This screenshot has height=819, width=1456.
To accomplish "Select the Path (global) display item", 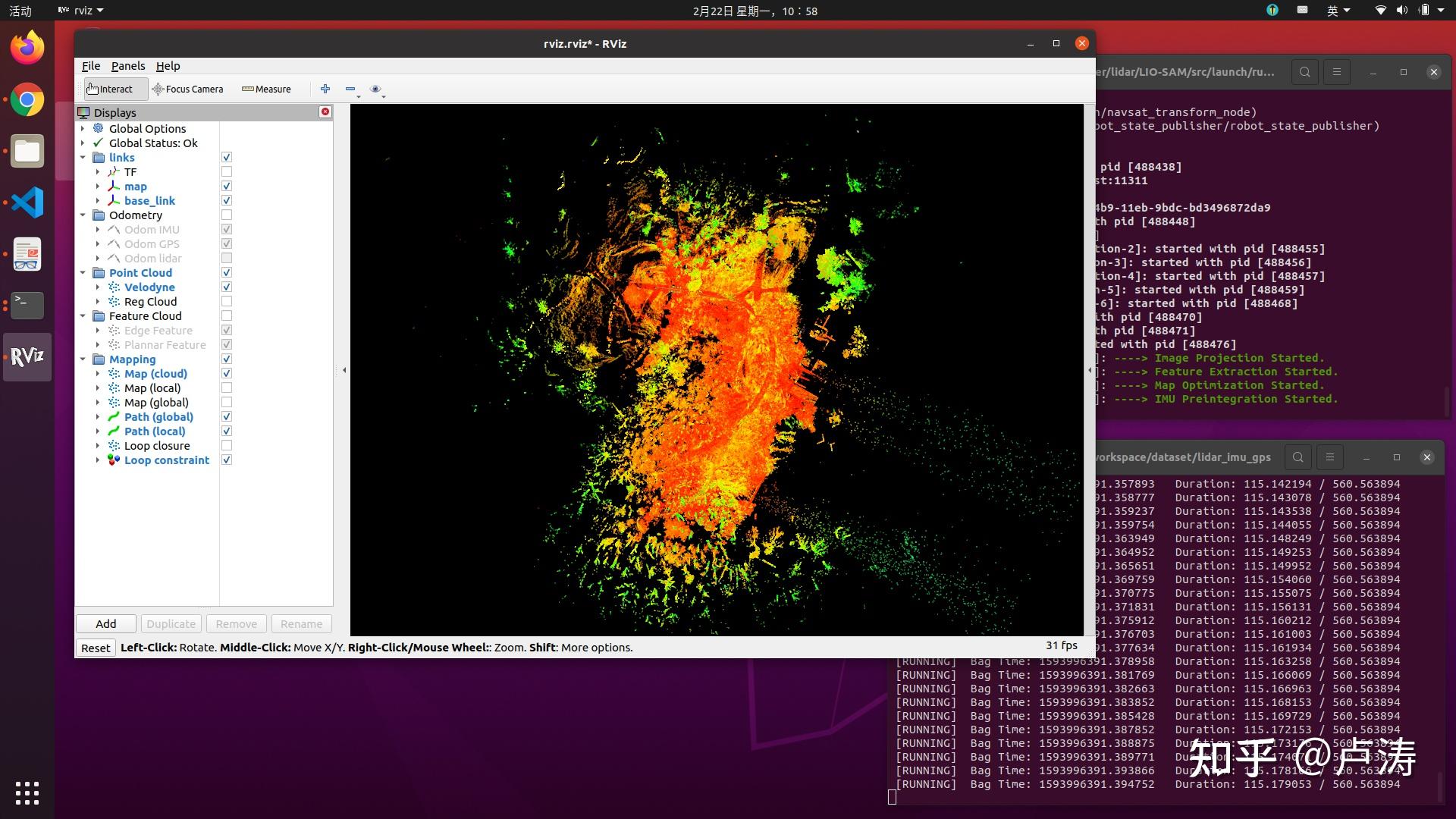I will click(158, 417).
